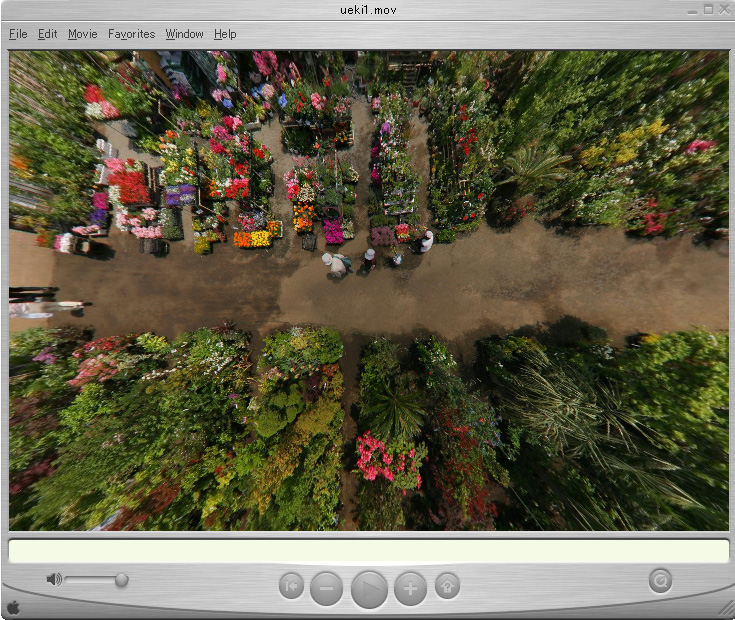The image size is (735, 620).
Task: Open the Movie menu
Action: click(x=82, y=34)
